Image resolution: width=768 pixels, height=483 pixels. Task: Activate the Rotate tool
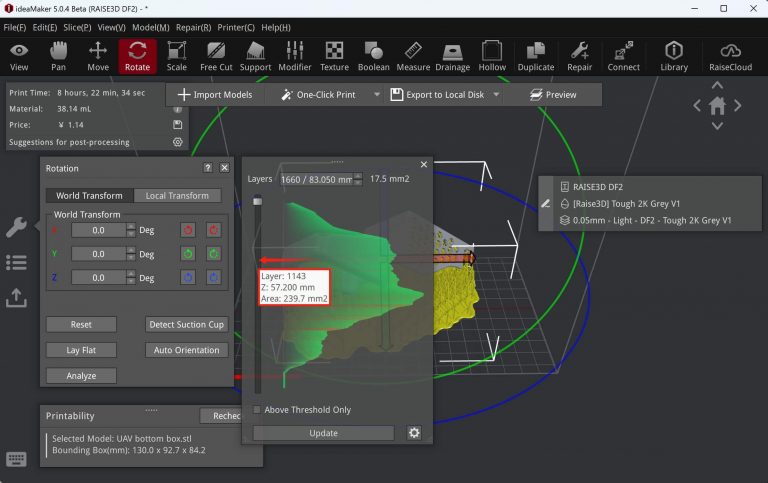[137, 57]
